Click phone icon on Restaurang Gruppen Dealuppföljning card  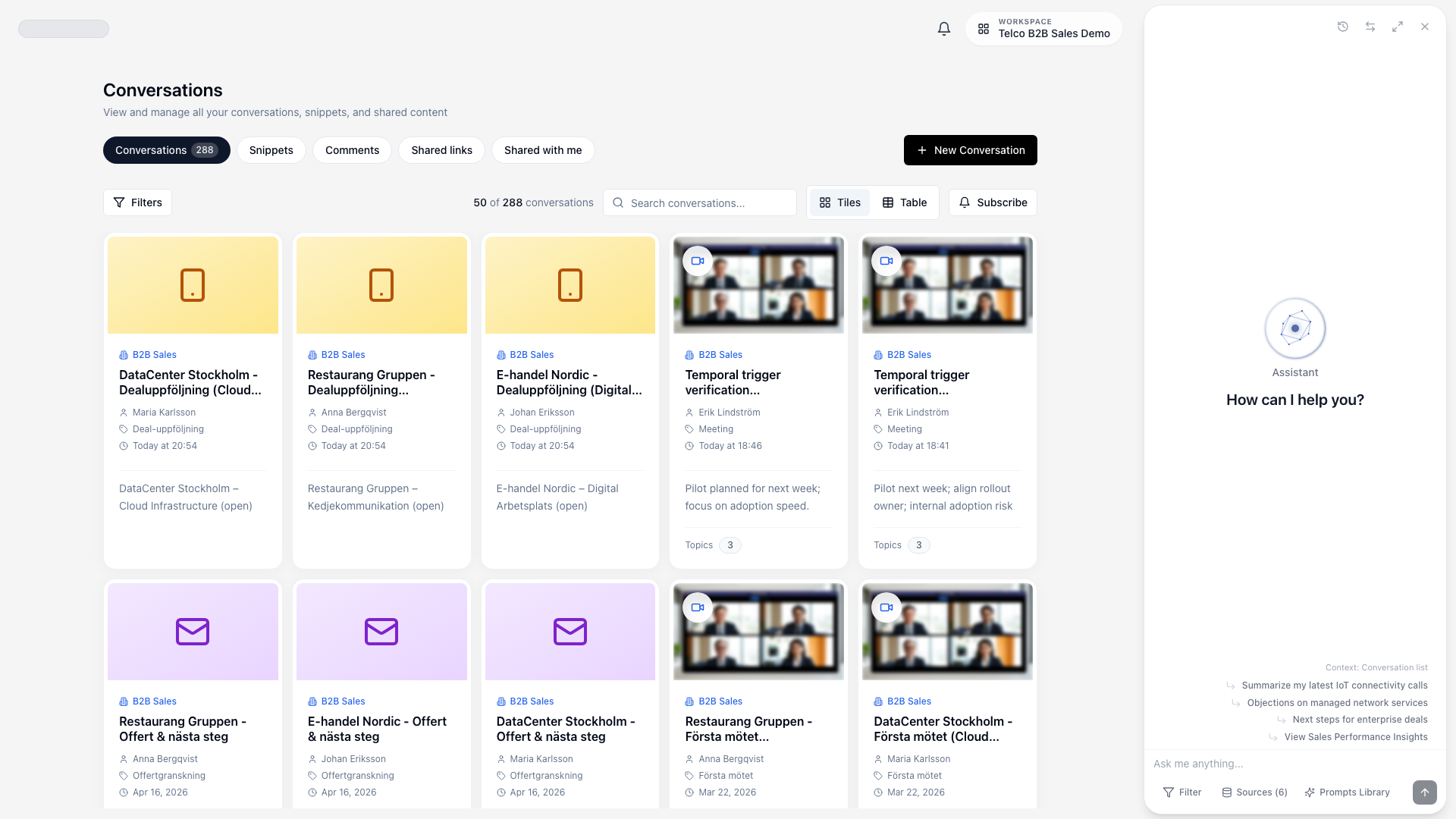click(381, 285)
